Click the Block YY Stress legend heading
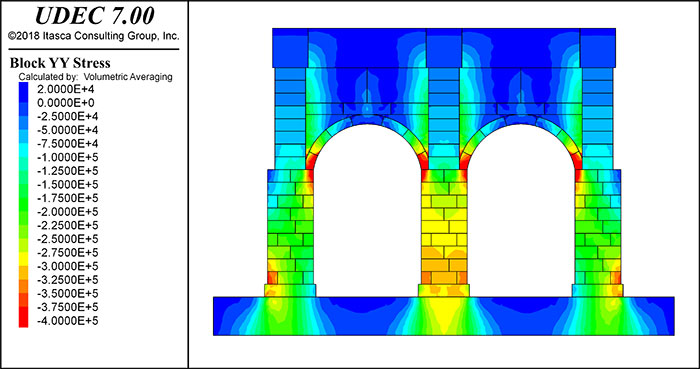The image size is (700, 369). [x=60, y=62]
